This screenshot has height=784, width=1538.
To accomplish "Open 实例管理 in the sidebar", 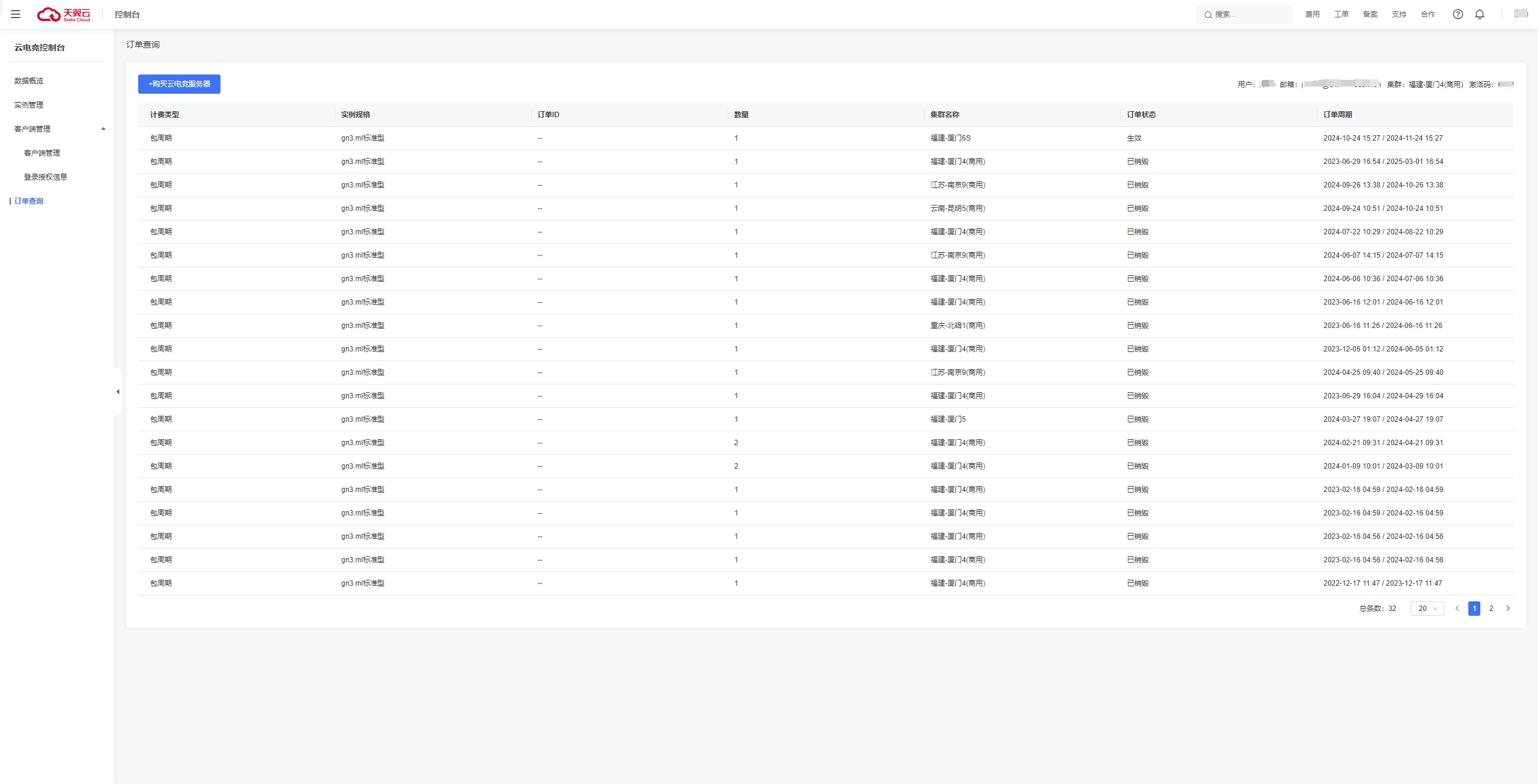I will click(x=29, y=105).
